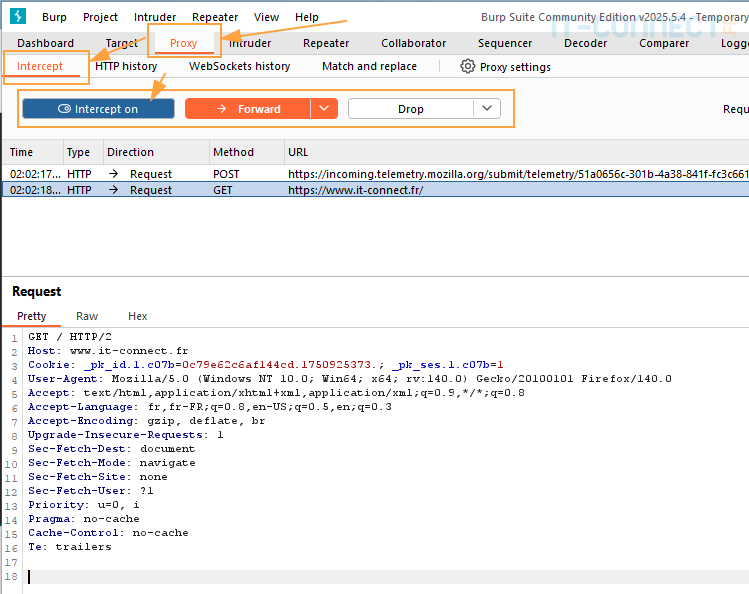
Task: Switch request view to Raw
Action: [x=87, y=316]
